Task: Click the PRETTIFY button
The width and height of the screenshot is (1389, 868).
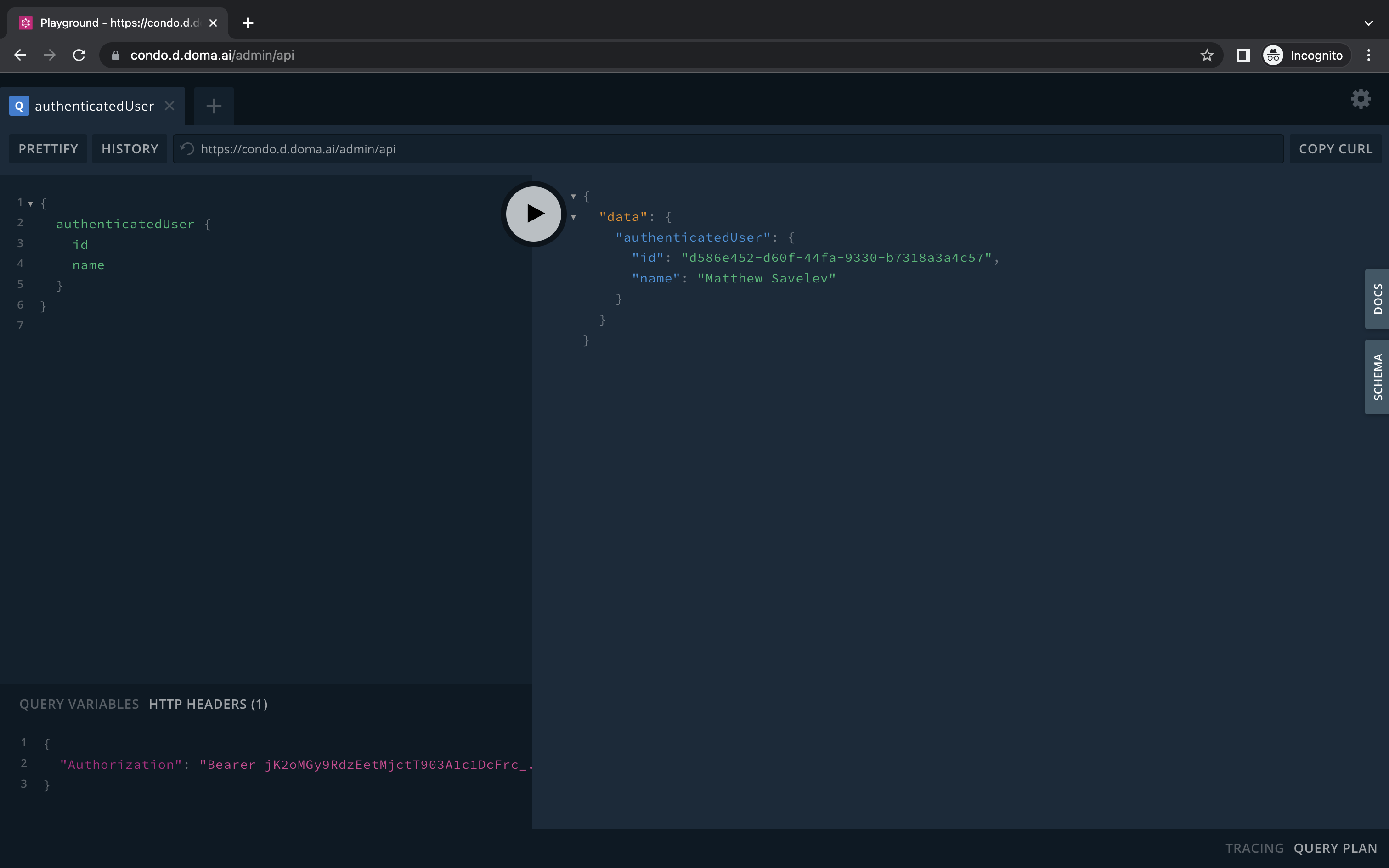Action: 48,149
